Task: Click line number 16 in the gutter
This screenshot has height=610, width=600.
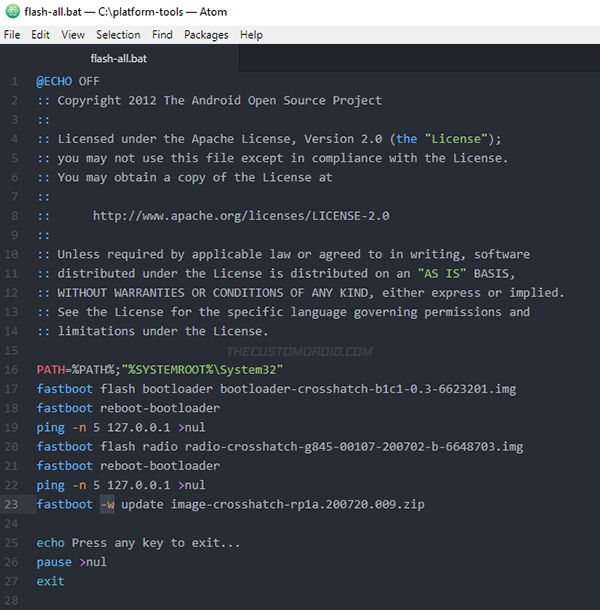Action: tap(11, 370)
